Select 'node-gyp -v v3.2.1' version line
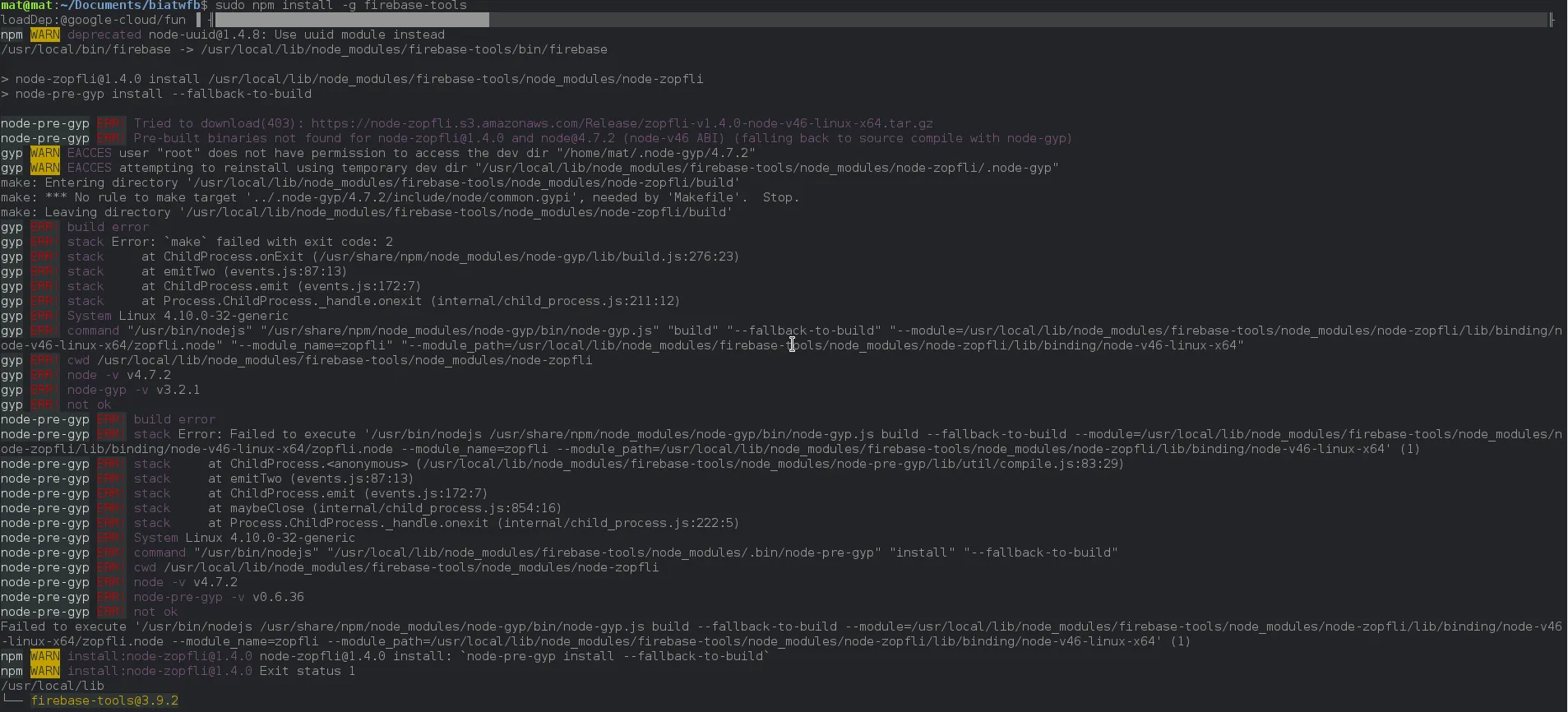1568x712 pixels. 133,390
